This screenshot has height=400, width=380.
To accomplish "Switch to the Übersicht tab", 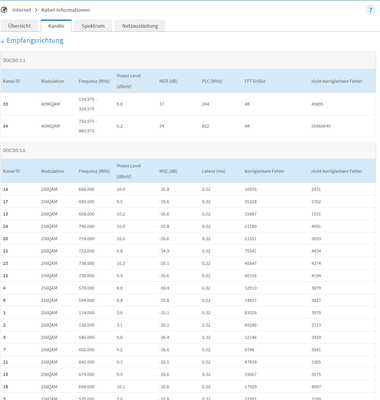I will point(19,26).
